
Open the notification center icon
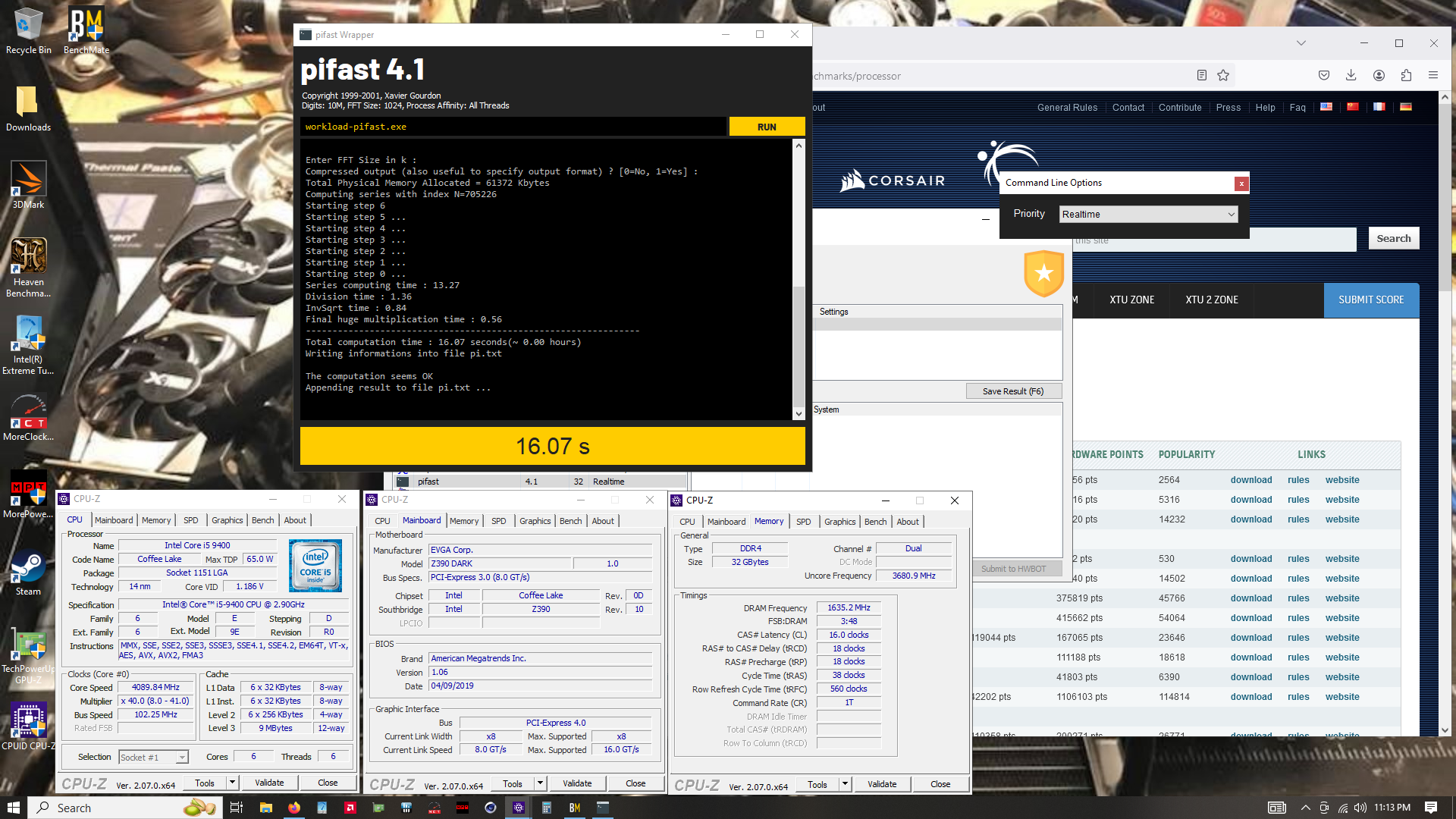tap(1431, 808)
